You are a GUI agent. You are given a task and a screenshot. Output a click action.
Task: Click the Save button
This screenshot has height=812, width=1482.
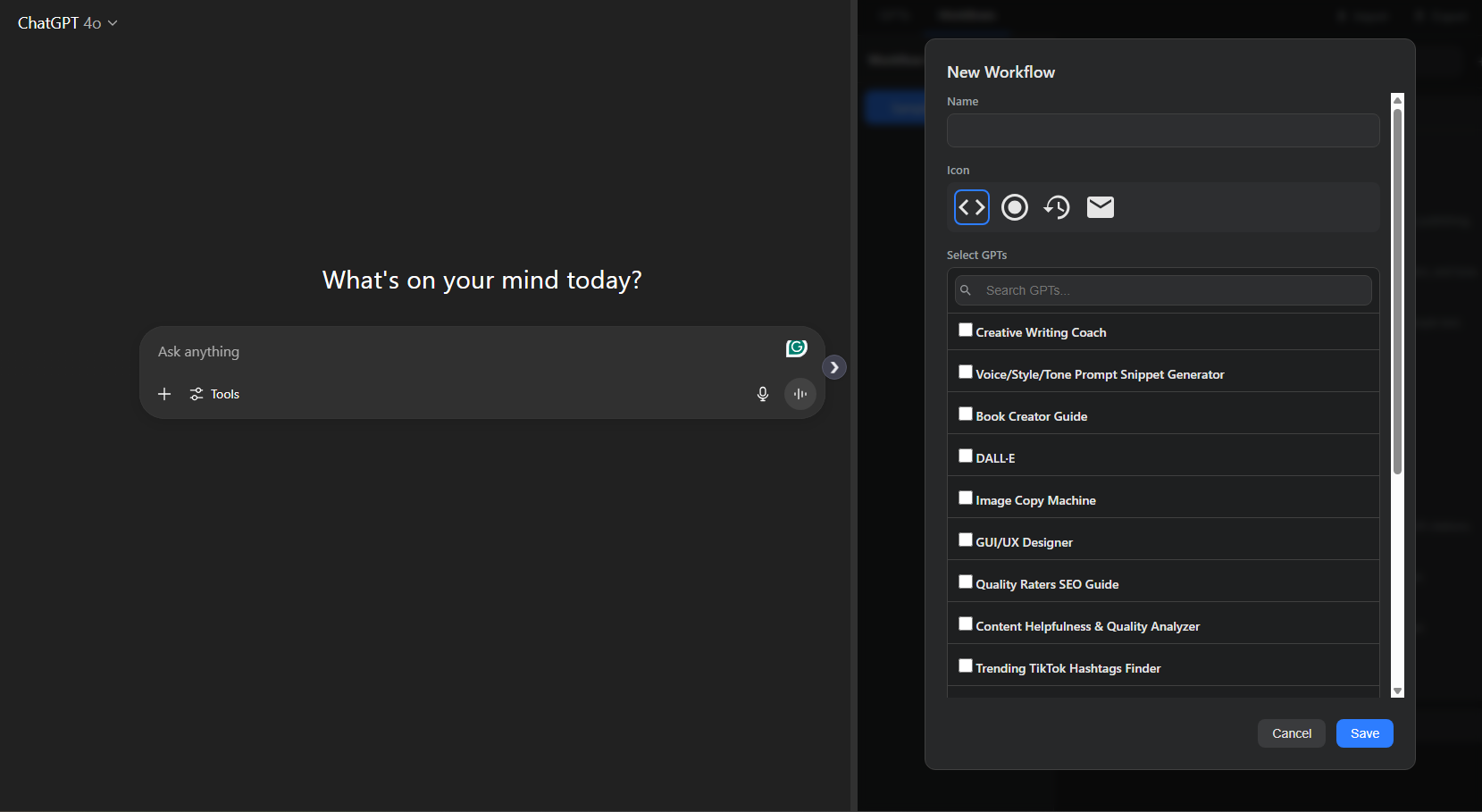tap(1365, 733)
